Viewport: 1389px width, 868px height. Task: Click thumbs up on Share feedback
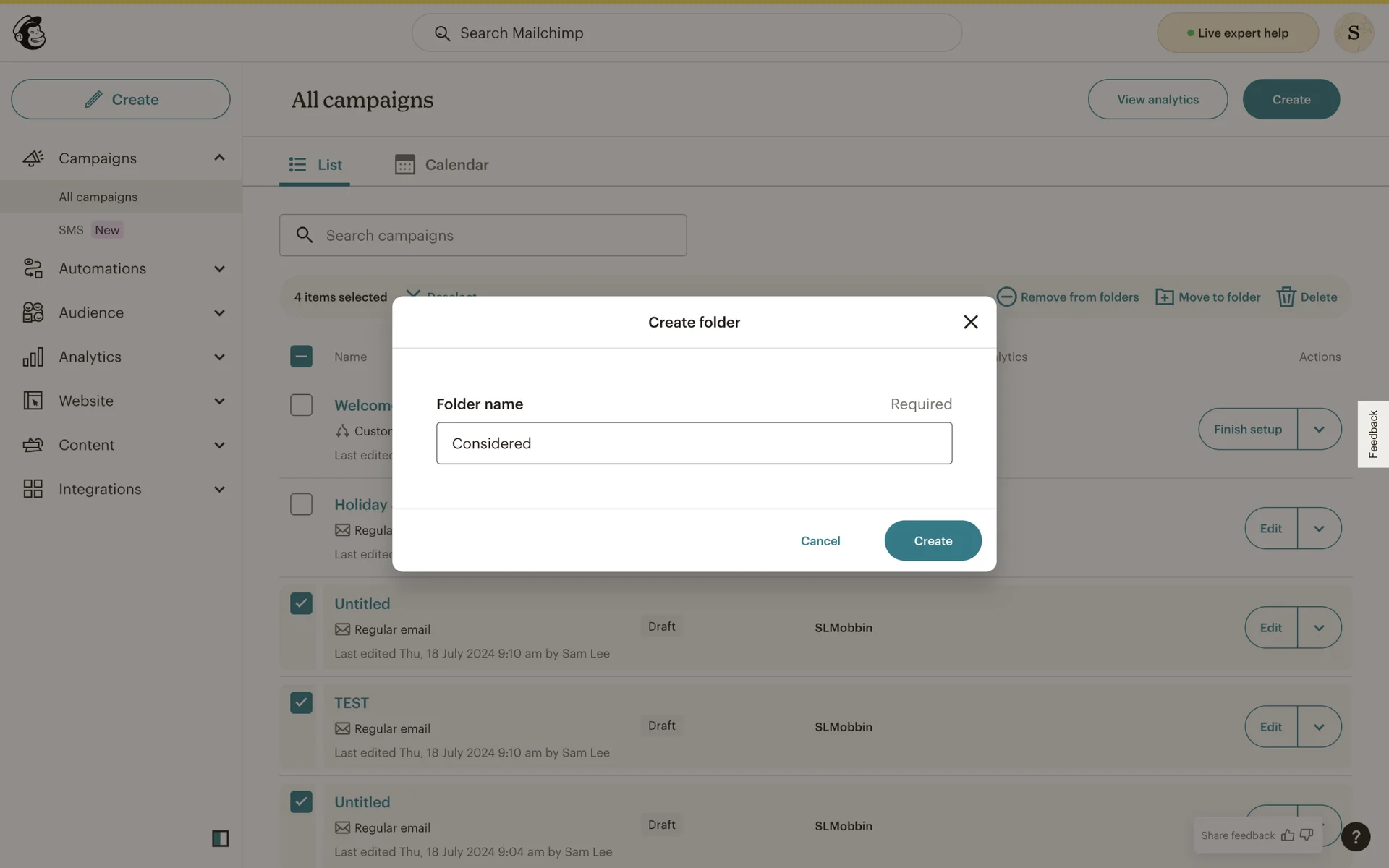(1288, 835)
